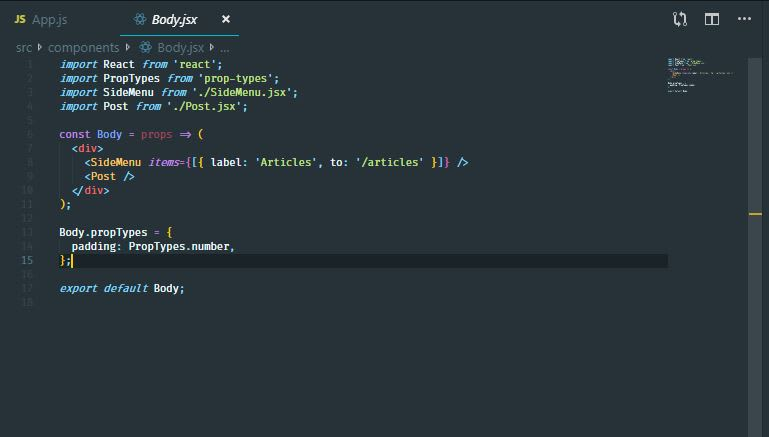This screenshot has width=769, height=437.
Task: Click the React icon on Body.jsx tab
Action: coord(140,19)
